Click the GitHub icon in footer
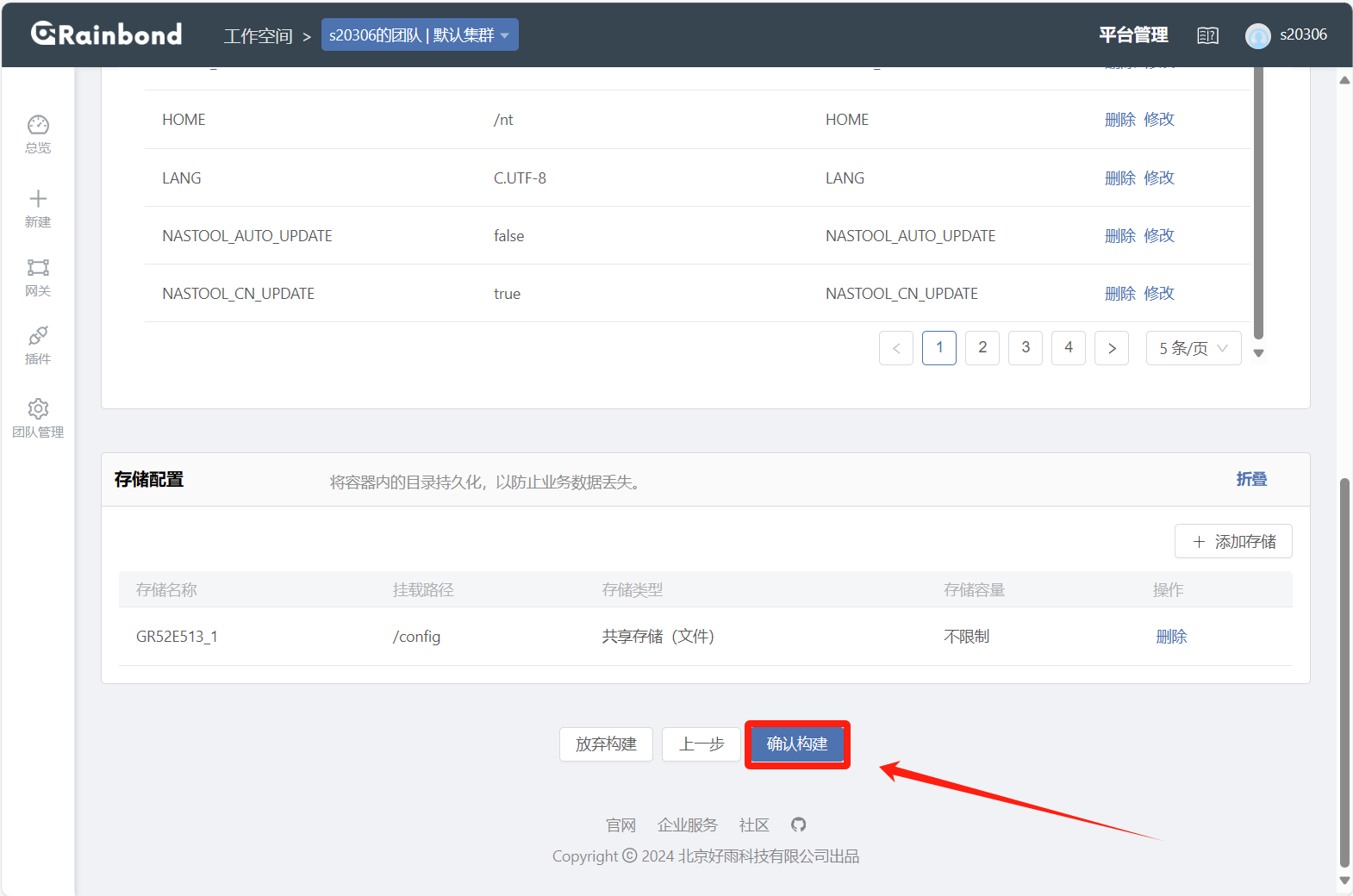Viewport: 1353px width, 896px height. coord(799,824)
